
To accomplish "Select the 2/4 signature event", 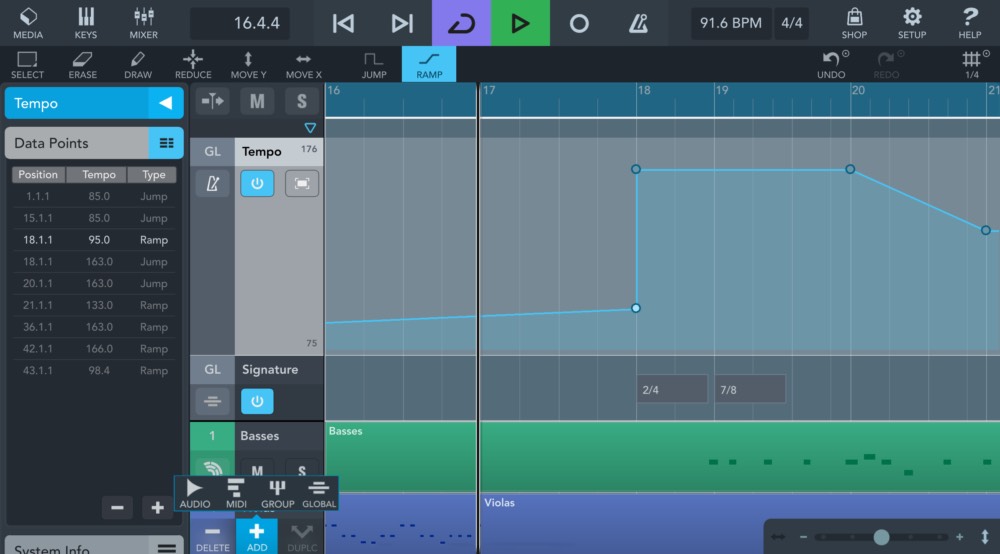I will click(672, 390).
